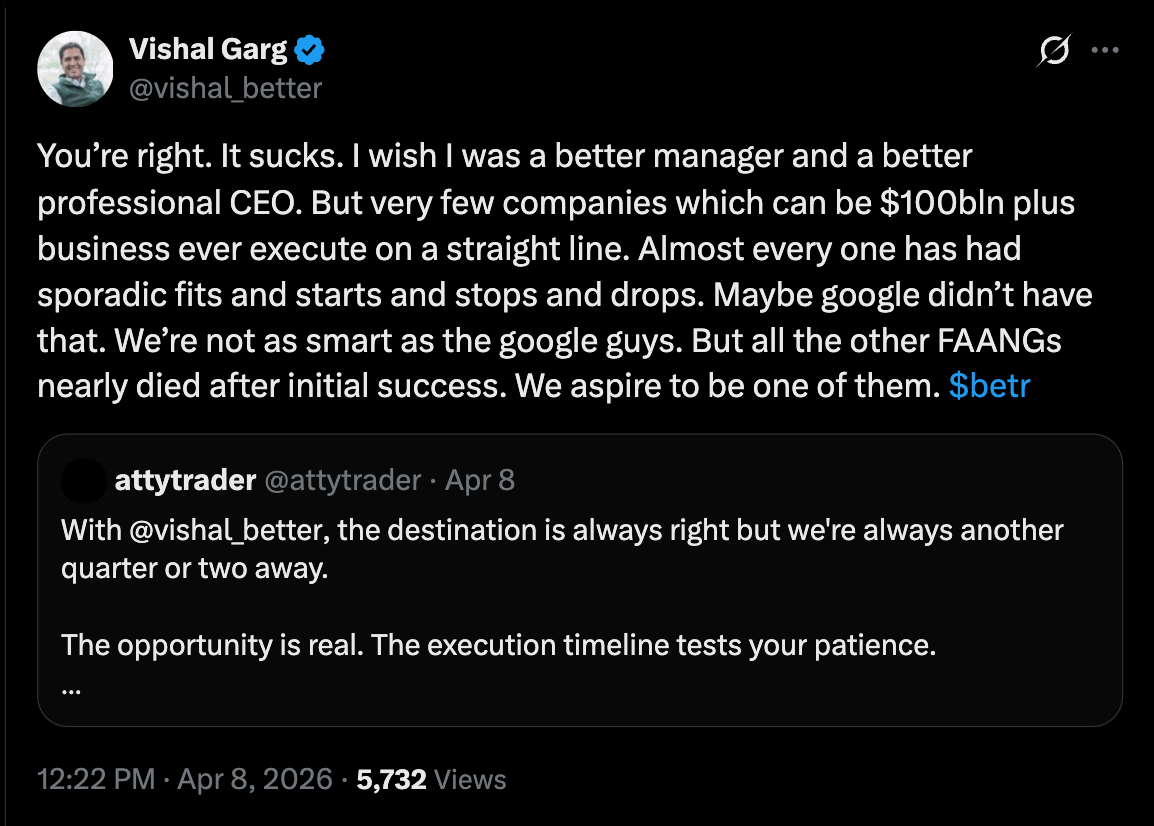Click attytrader's dark avatar in the quote

(x=82, y=481)
